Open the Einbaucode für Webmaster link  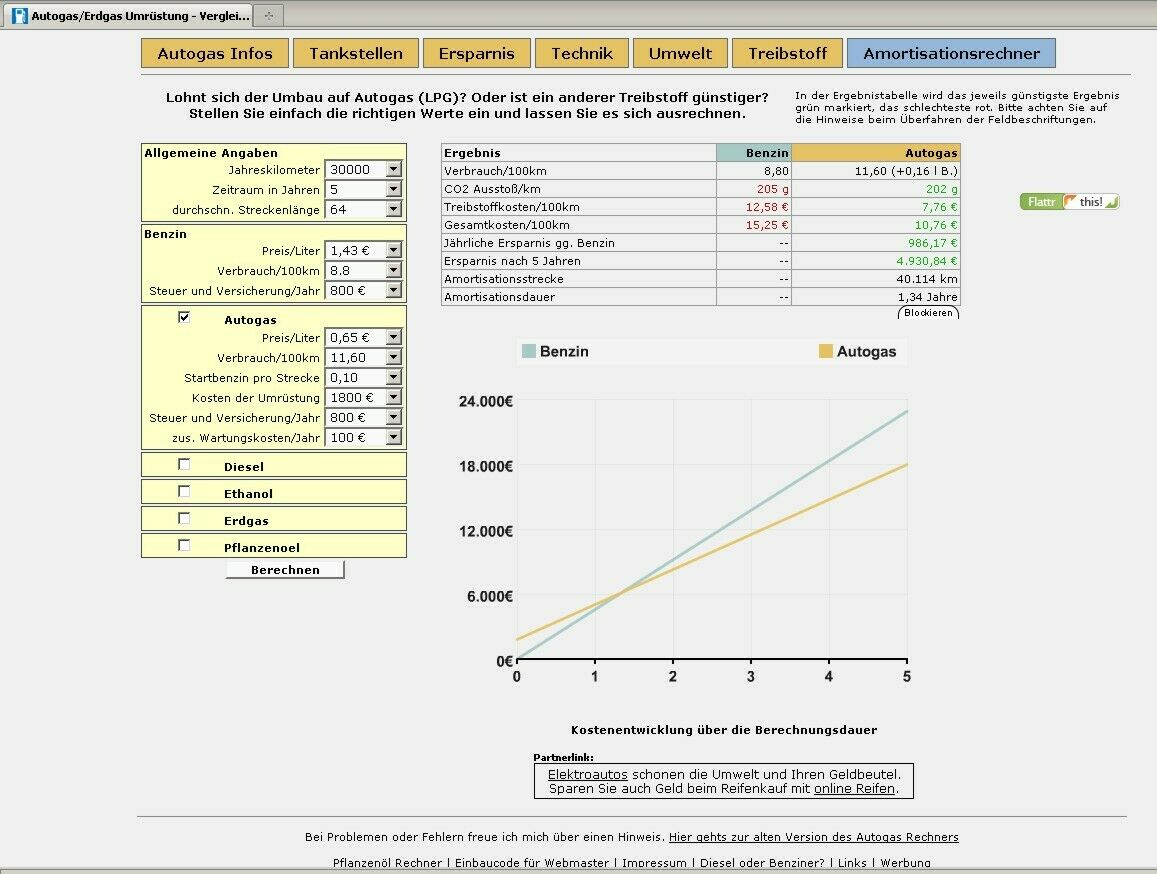click(532, 863)
